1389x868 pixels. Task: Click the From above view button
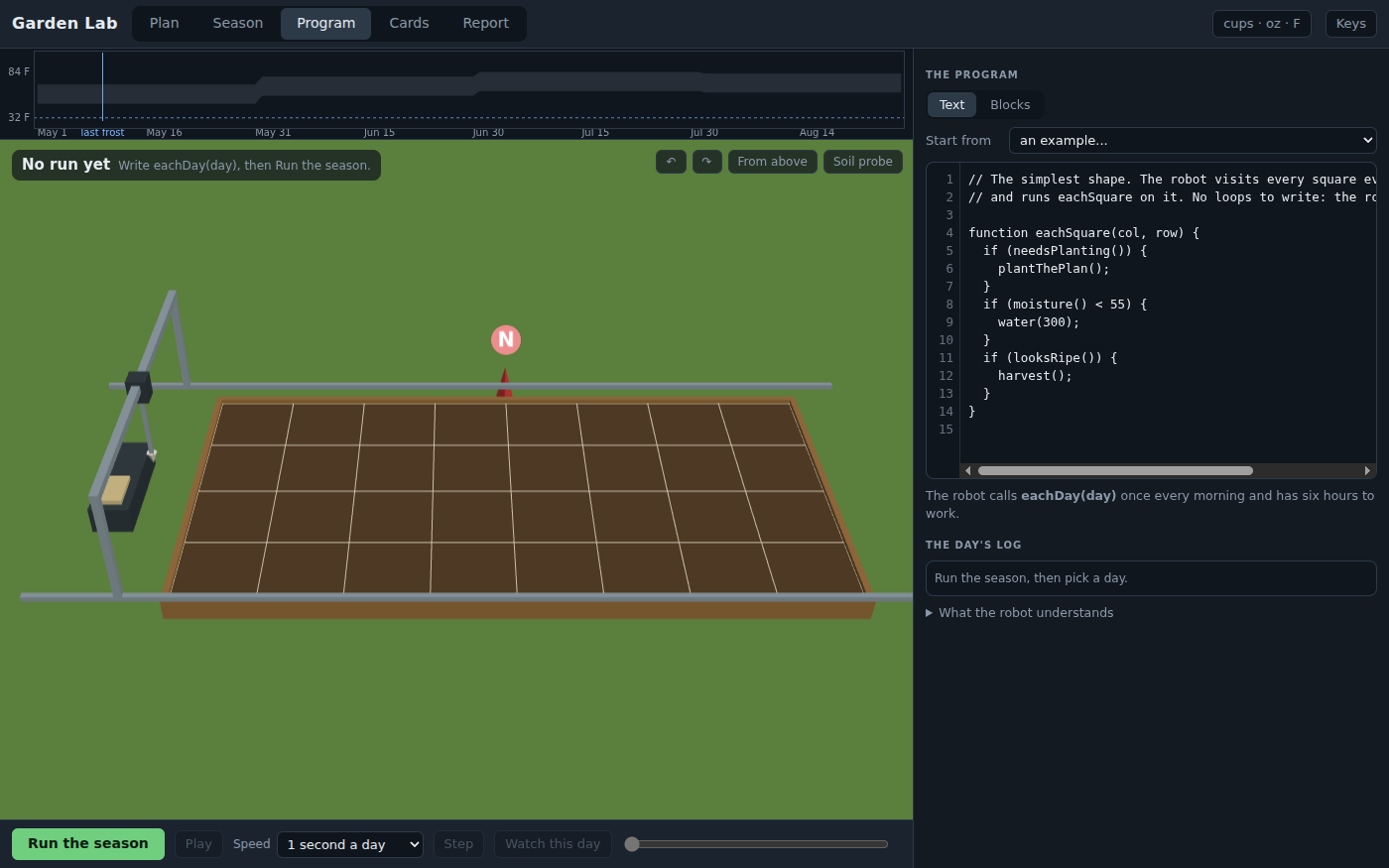click(773, 162)
